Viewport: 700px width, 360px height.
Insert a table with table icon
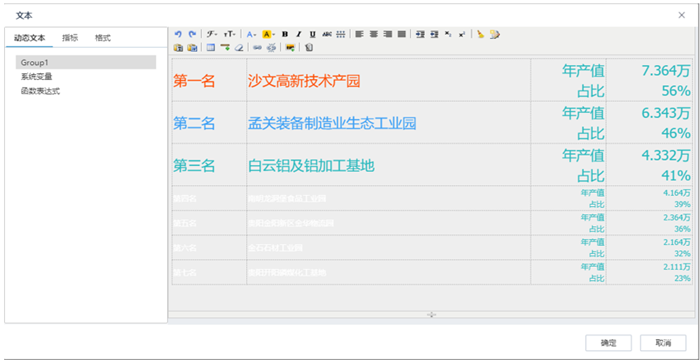click(211, 47)
